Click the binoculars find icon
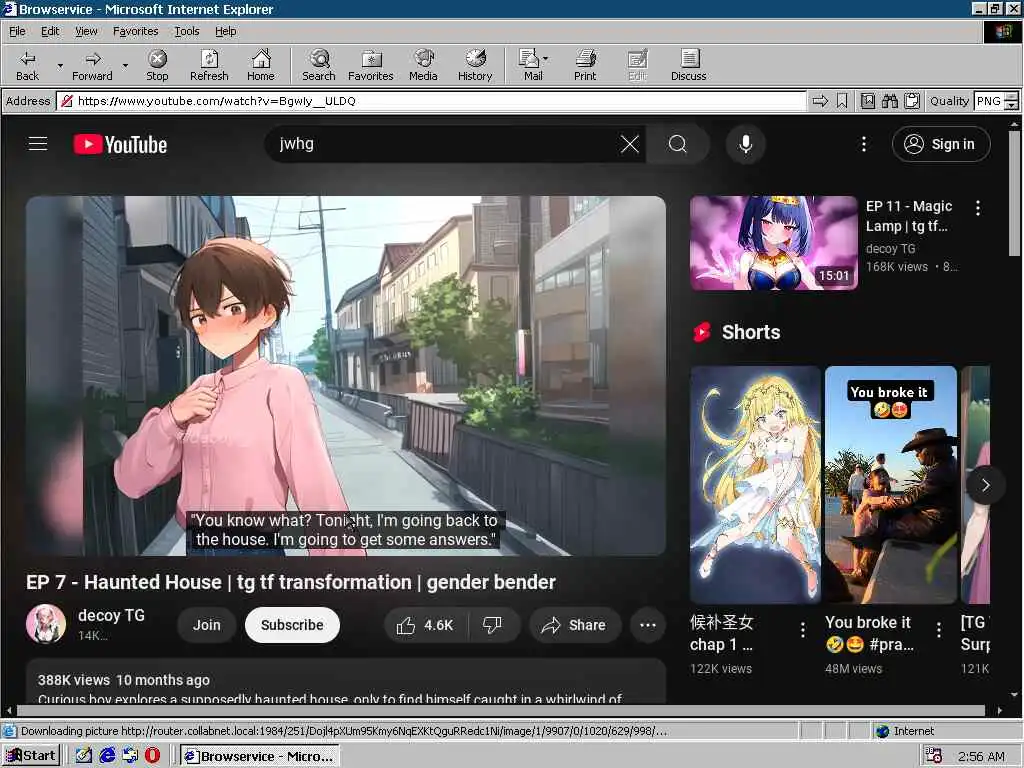The image size is (1024, 768). click(x=889, y=101)
